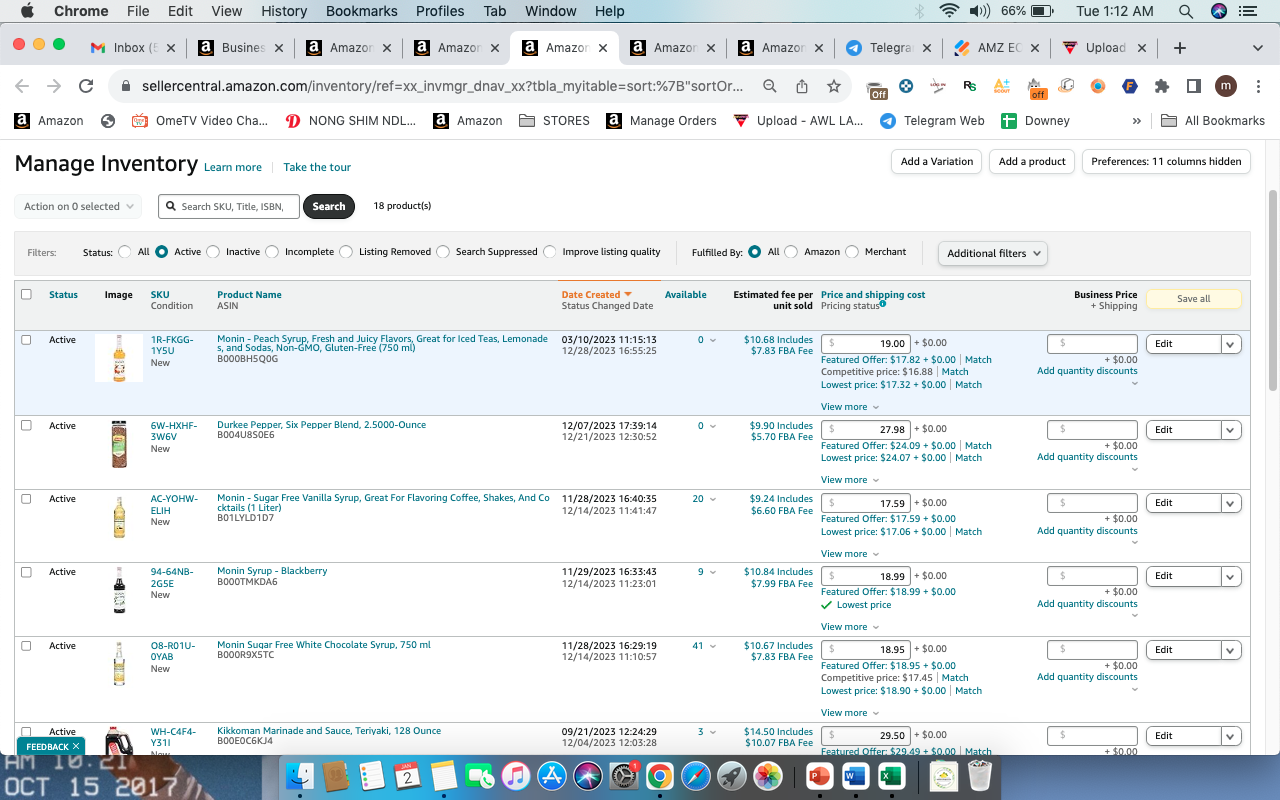Open the Edit dropdown arrow for Durkee Pepper

point(1231,430)
